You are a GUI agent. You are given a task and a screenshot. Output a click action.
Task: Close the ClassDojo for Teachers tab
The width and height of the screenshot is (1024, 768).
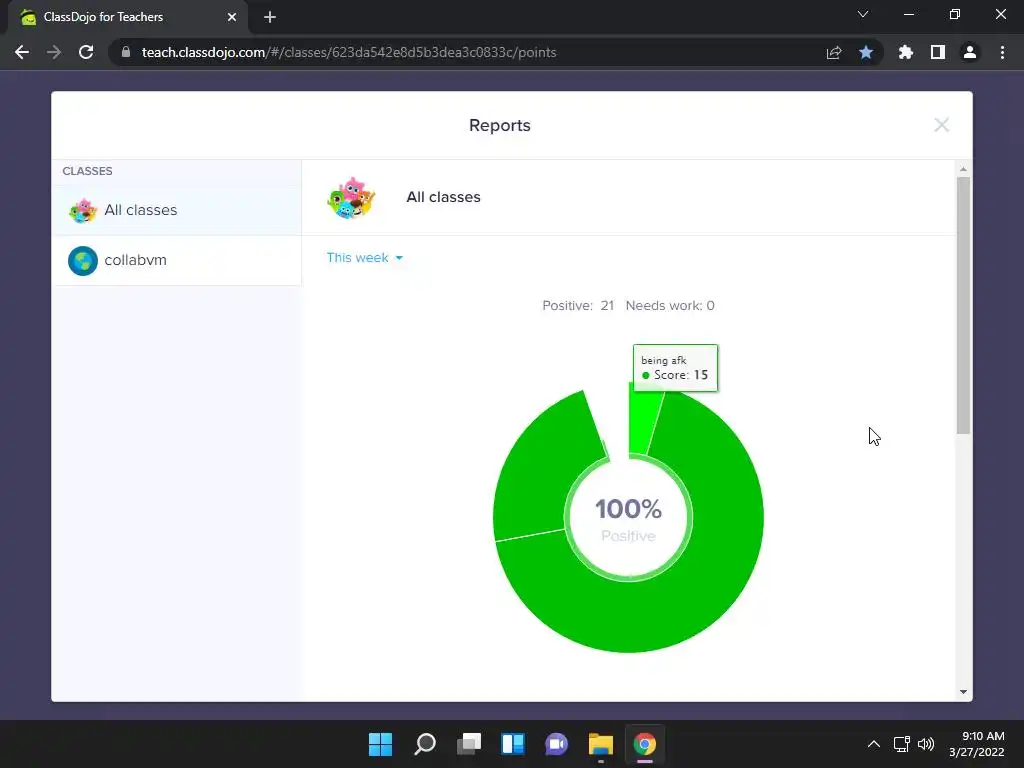coord(232,17)
